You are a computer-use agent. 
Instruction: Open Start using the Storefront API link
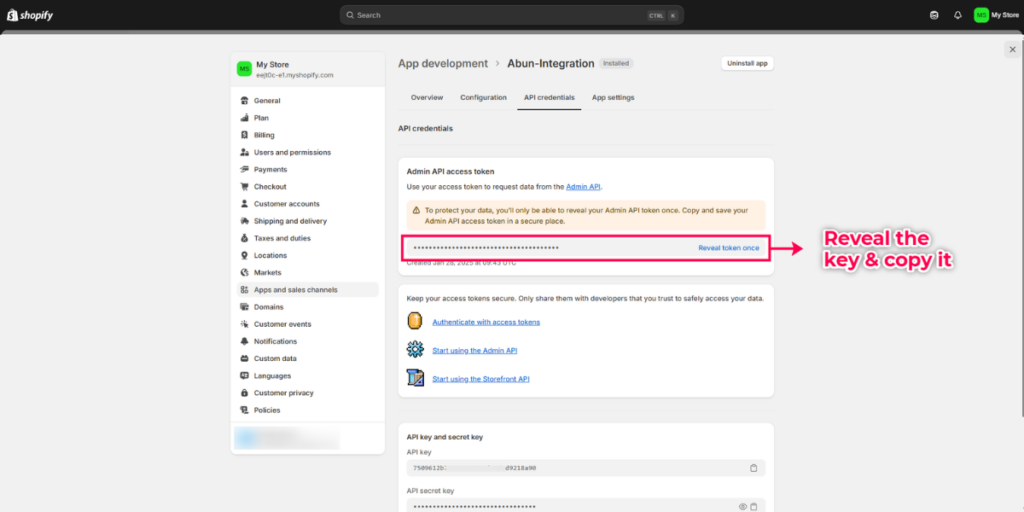pos(481,379)
